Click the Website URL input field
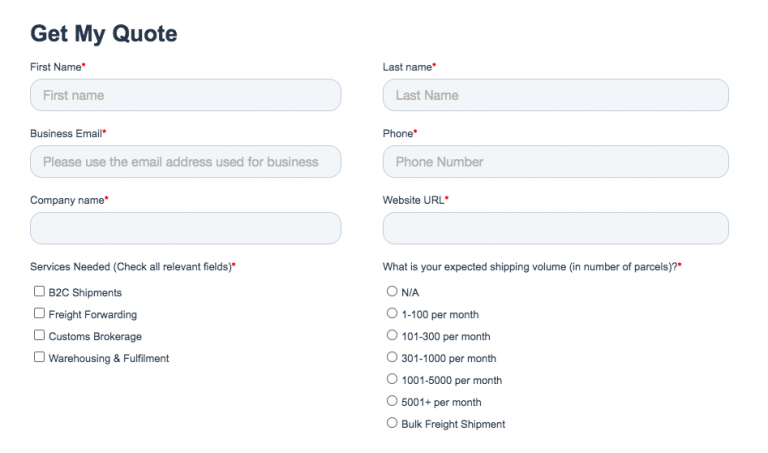 pos(555,228)
